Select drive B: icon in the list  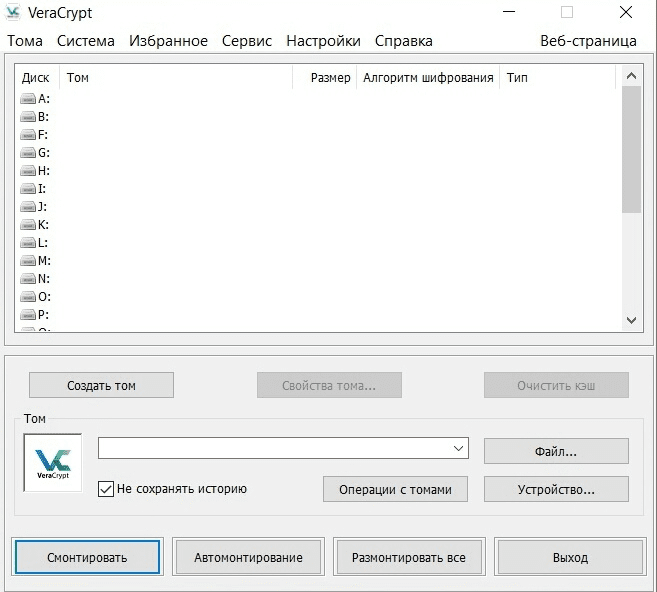[28, 117]
